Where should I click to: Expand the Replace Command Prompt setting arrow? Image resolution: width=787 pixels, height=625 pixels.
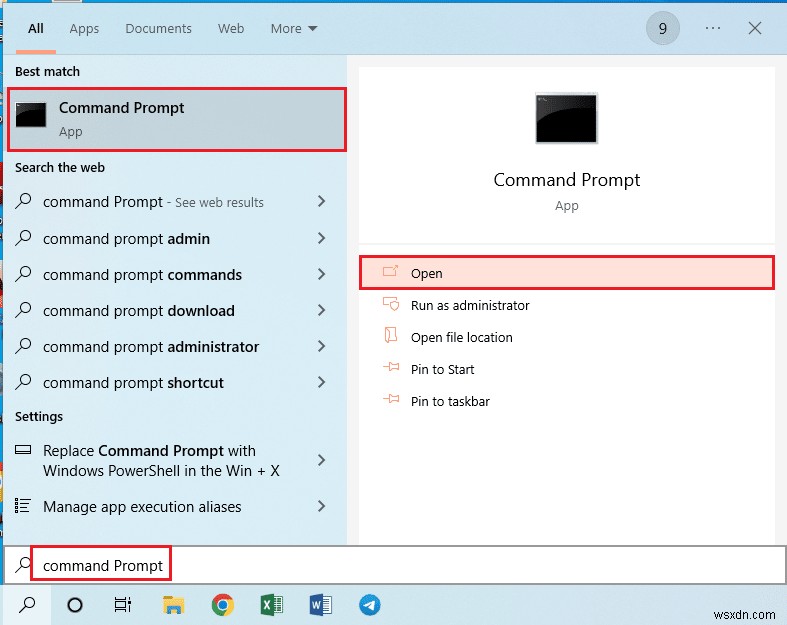322,460
